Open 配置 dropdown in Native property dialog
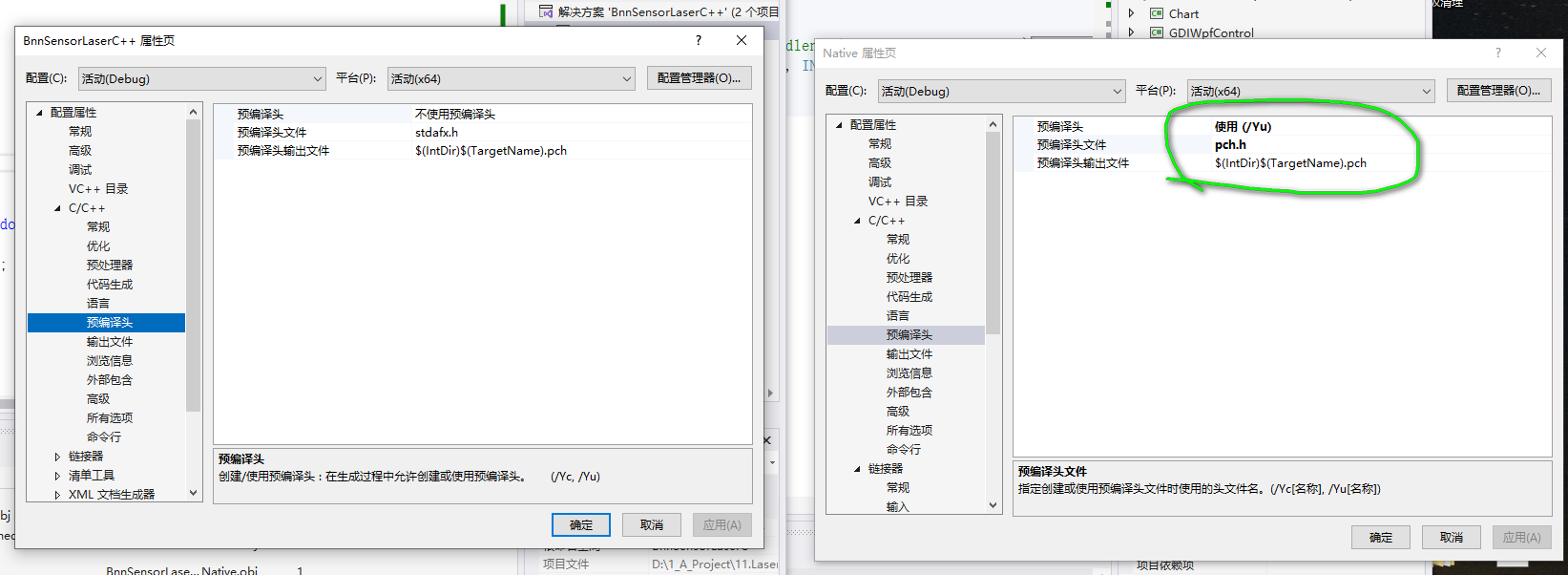Screen dimensions: 1568x575 click(1001, 92)
